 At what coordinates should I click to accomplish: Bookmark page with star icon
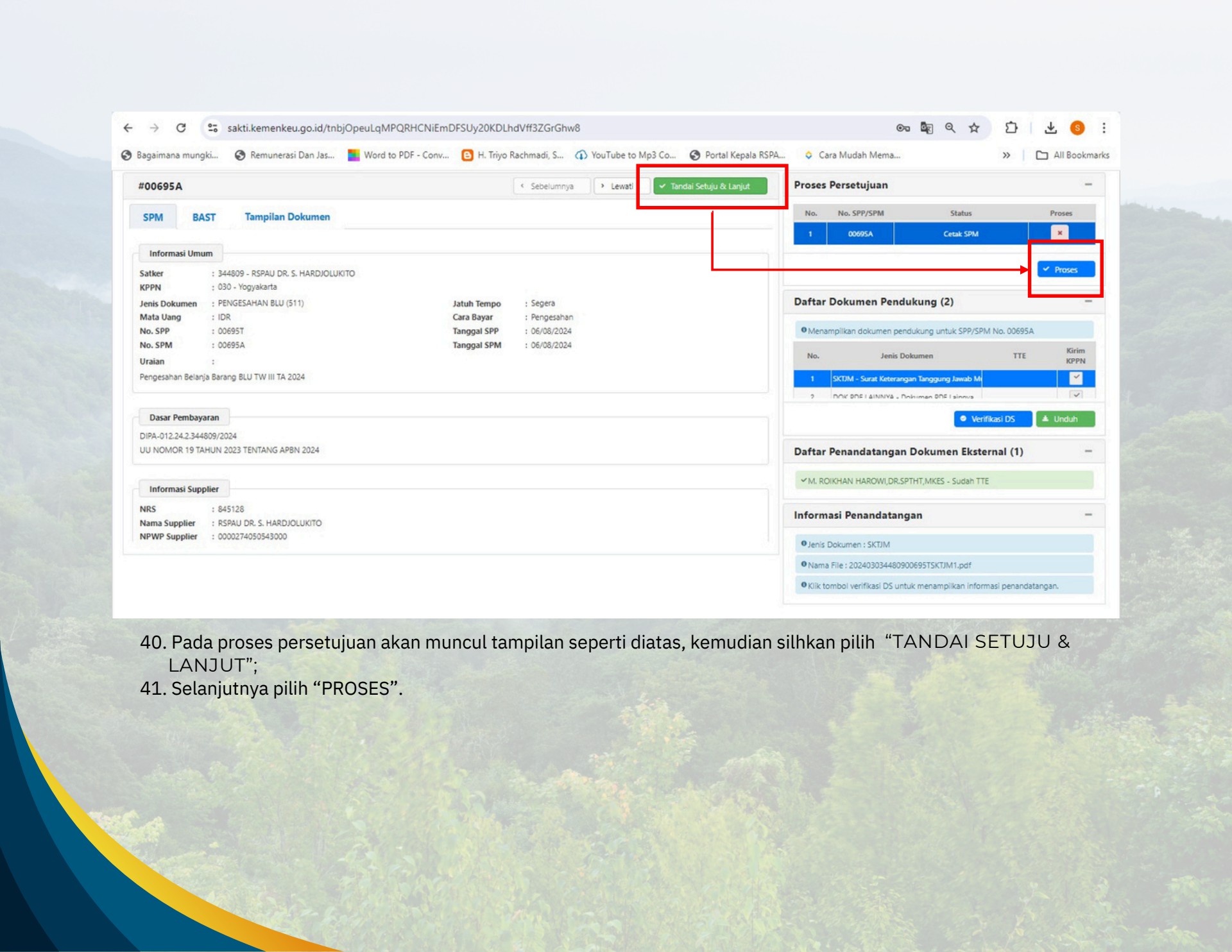tap(973, 128)
